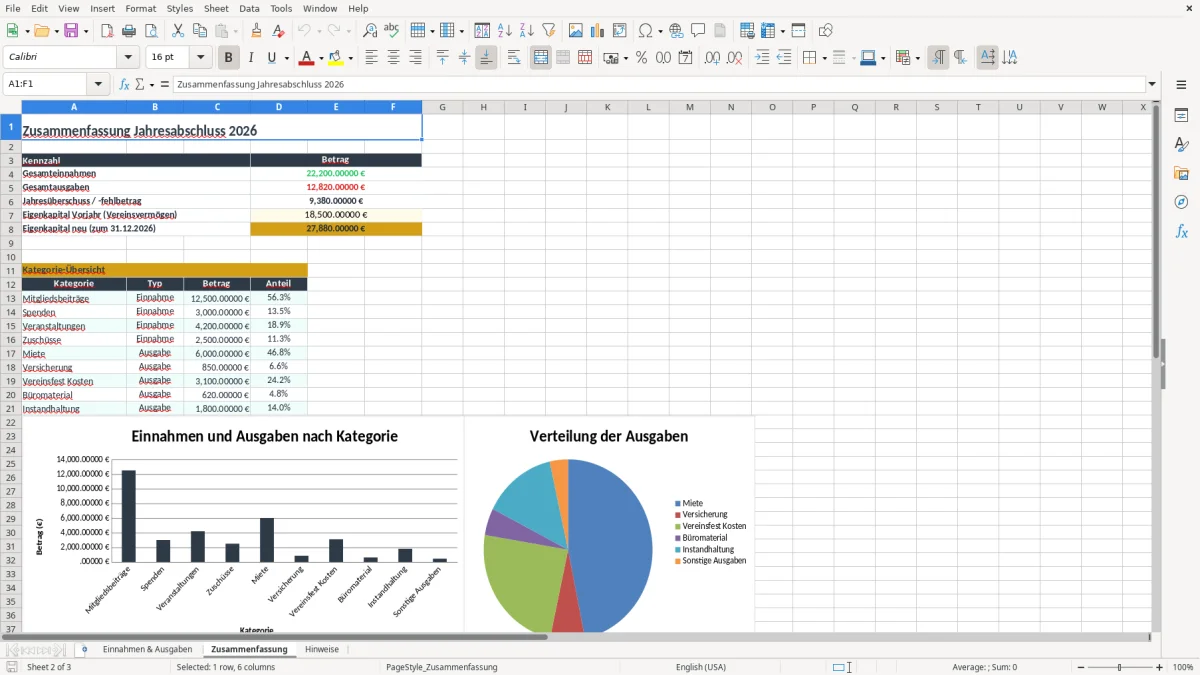This screenshot has width=1200, height=675.
Task: Open Find and Replace
Action: 370,31
